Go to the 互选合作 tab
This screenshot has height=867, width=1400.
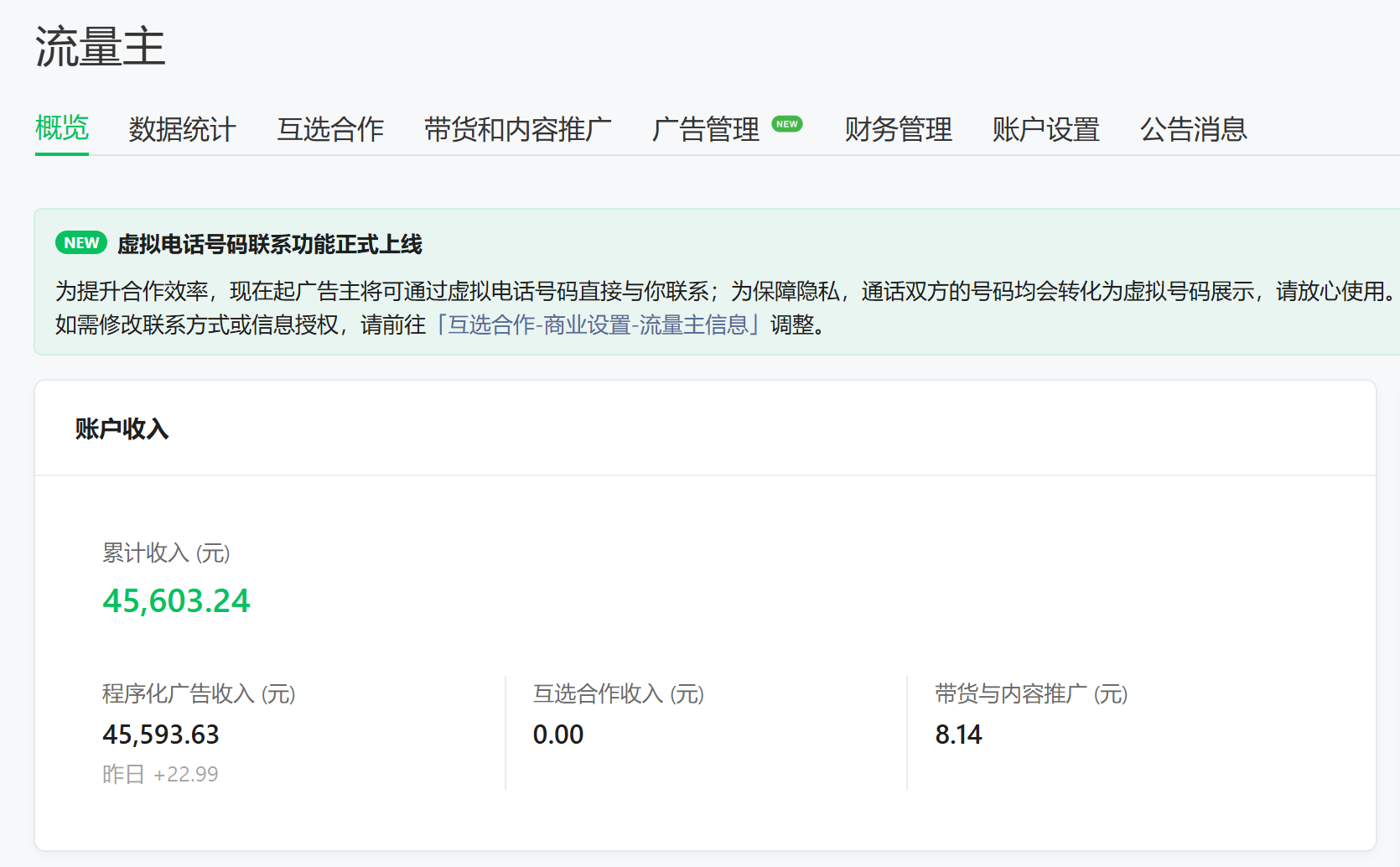(330, 130)
